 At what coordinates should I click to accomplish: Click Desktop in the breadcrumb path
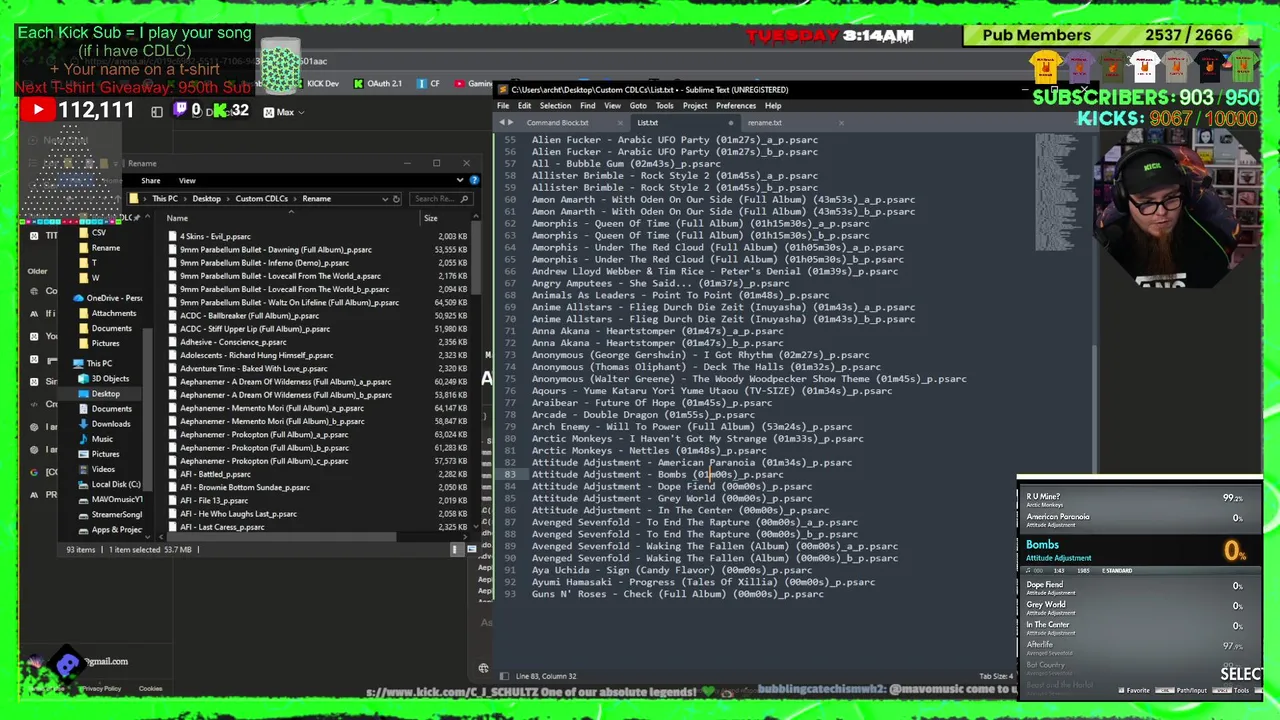(x=206, y=199)
